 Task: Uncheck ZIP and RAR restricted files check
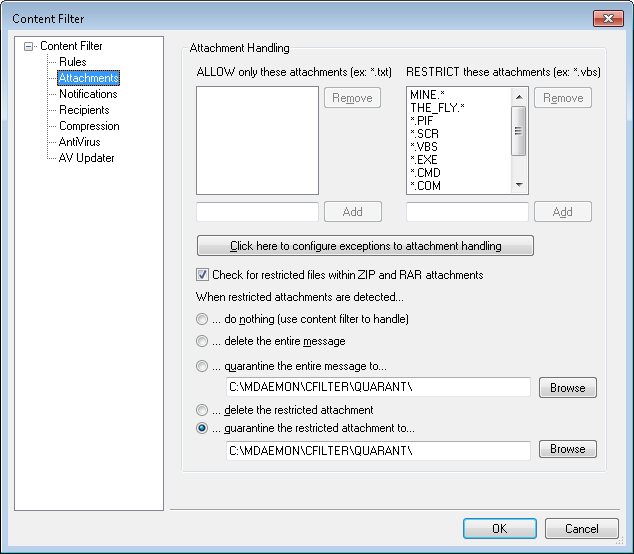[203, 275]
